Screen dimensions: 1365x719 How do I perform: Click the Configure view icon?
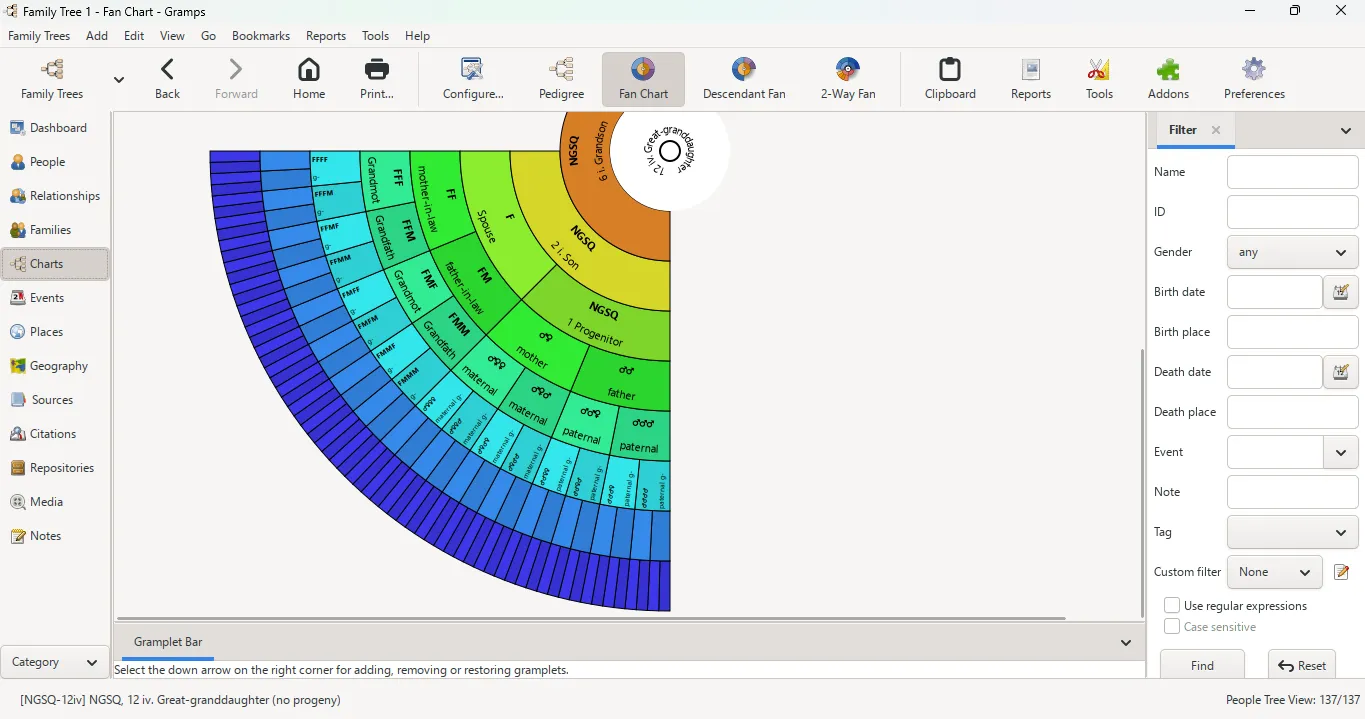coord(472,79)
